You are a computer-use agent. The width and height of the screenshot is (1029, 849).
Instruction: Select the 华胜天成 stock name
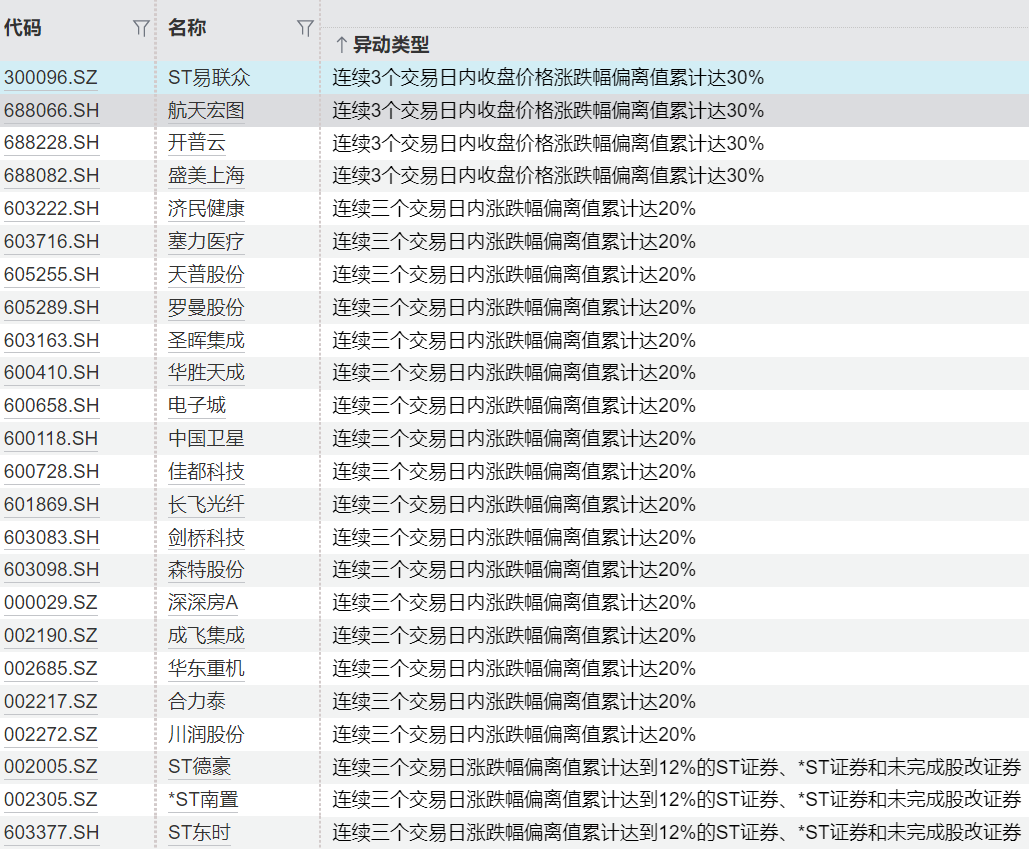pos(206,373)
